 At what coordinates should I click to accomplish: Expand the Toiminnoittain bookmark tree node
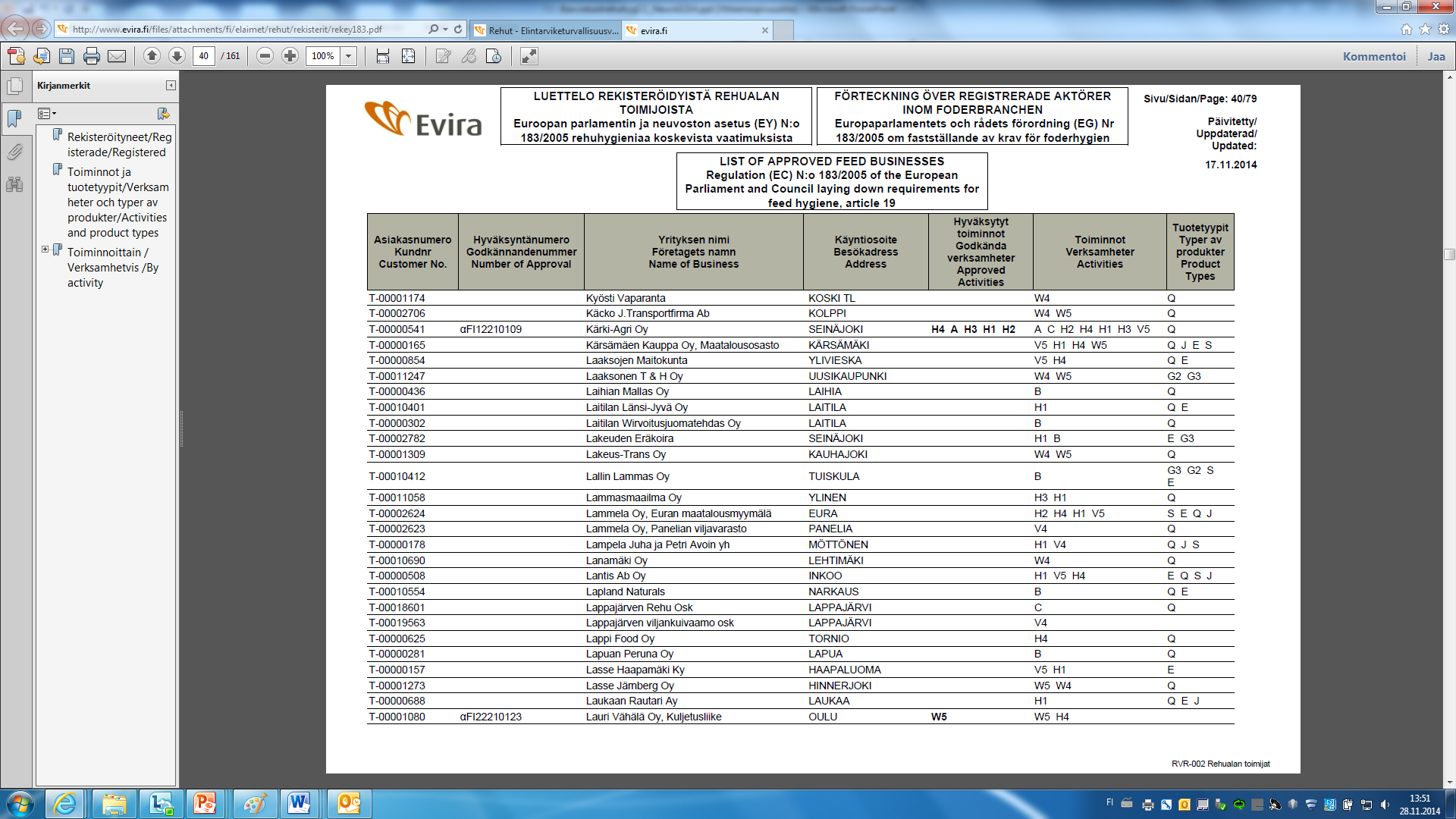point(45,249)
